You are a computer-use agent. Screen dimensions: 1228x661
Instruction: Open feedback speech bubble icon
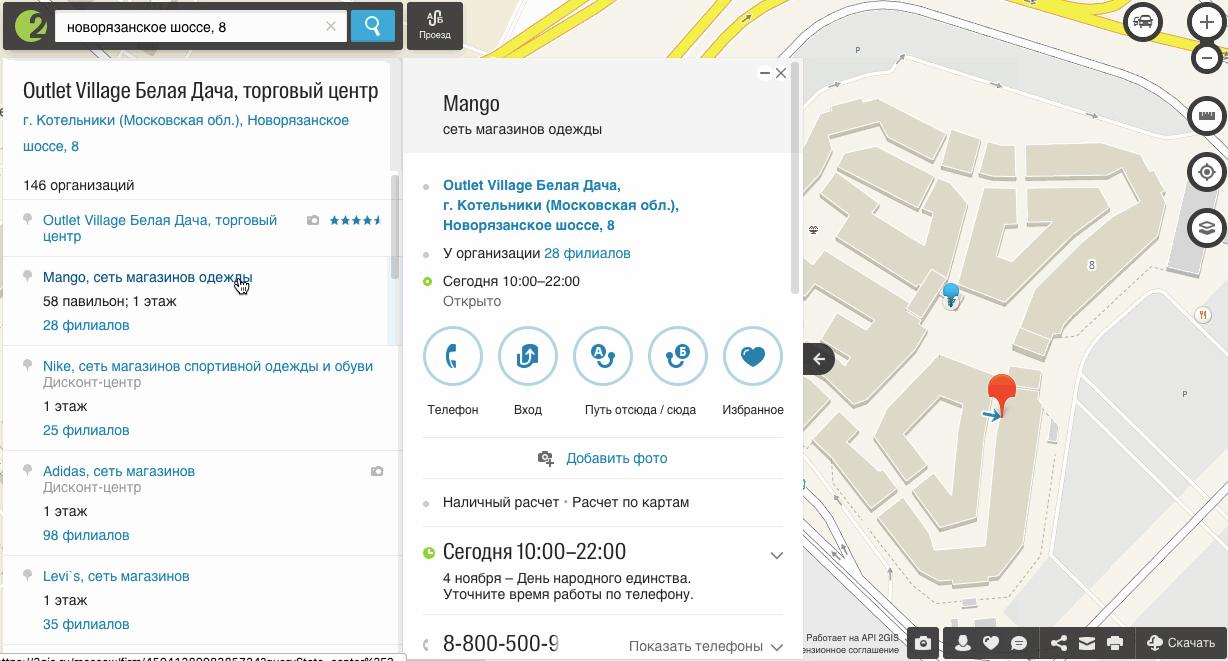(x=1019, y=643)
